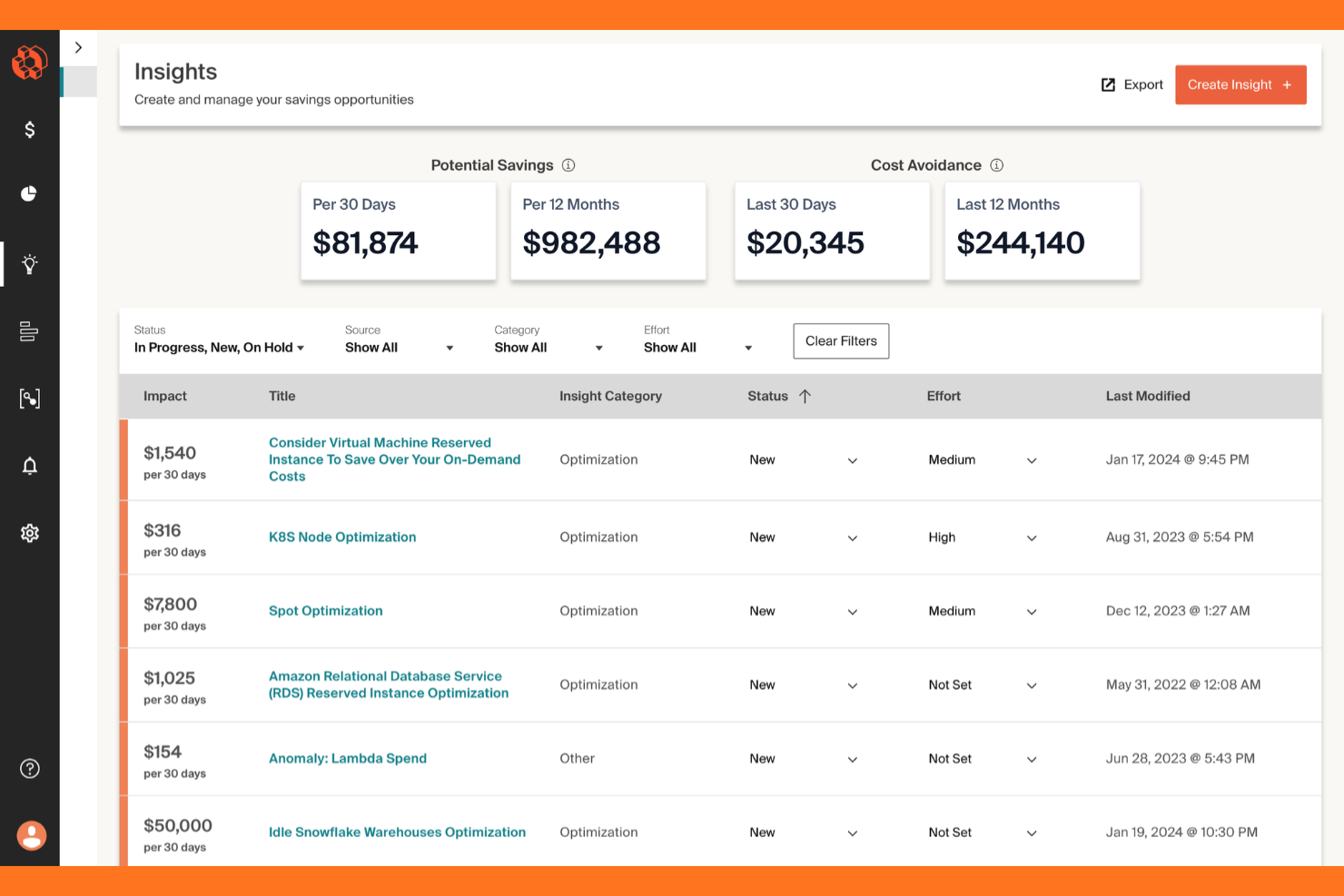The height and width of the screenshot is (896, 1344).
Task: Open the allocation bars icon in the sidebar
Action: click(x=30, y=331)
